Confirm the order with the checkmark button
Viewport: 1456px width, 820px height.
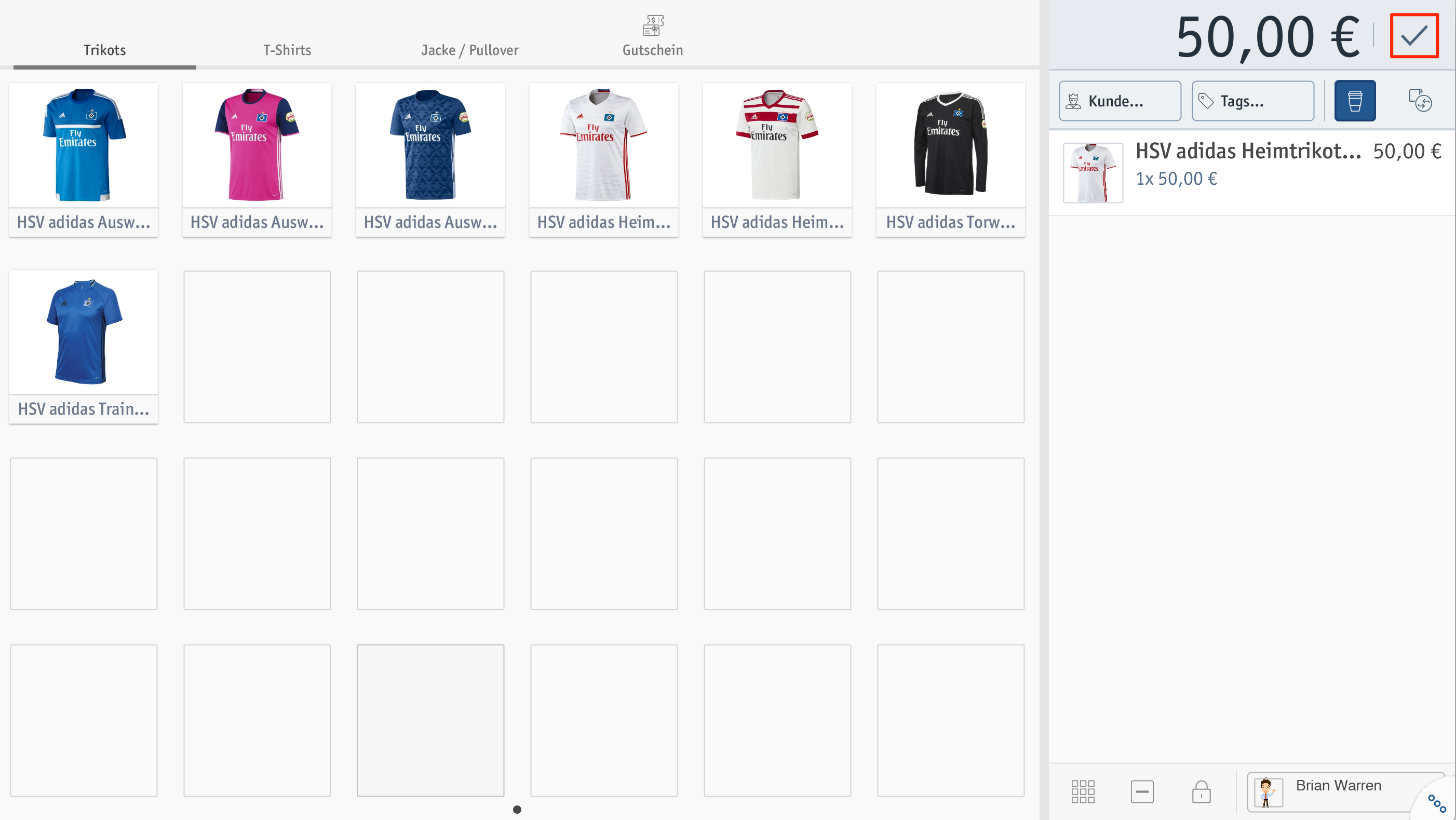pyautogui.click(x=1413, y=36)
